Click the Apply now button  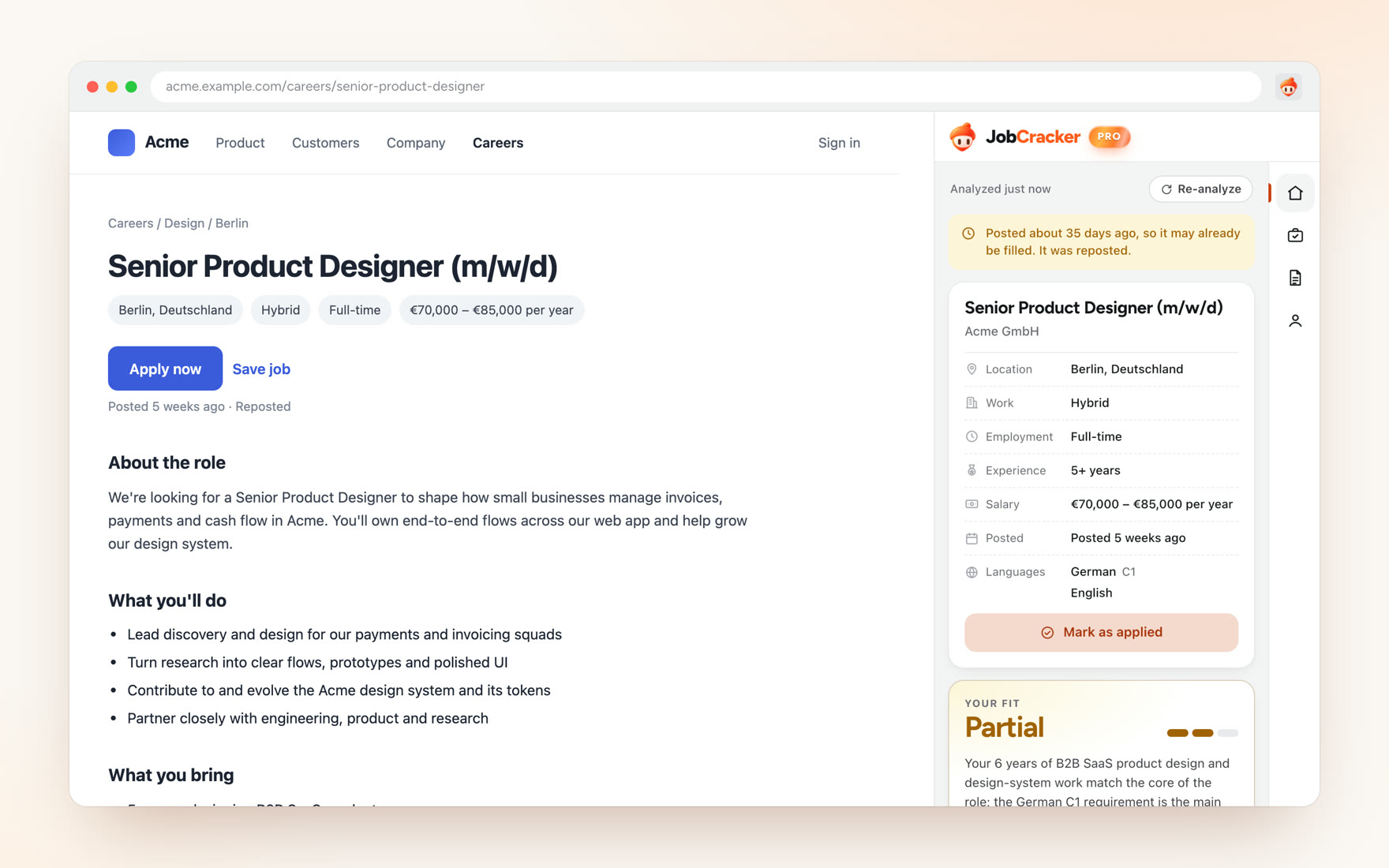click(x=165, y=369)
